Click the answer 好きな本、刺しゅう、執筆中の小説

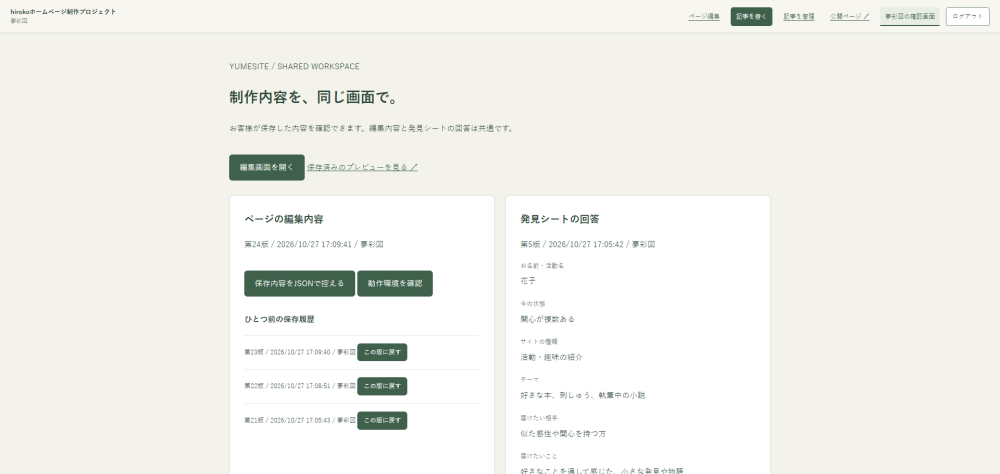pyautogui.click(x=583, y=396)
